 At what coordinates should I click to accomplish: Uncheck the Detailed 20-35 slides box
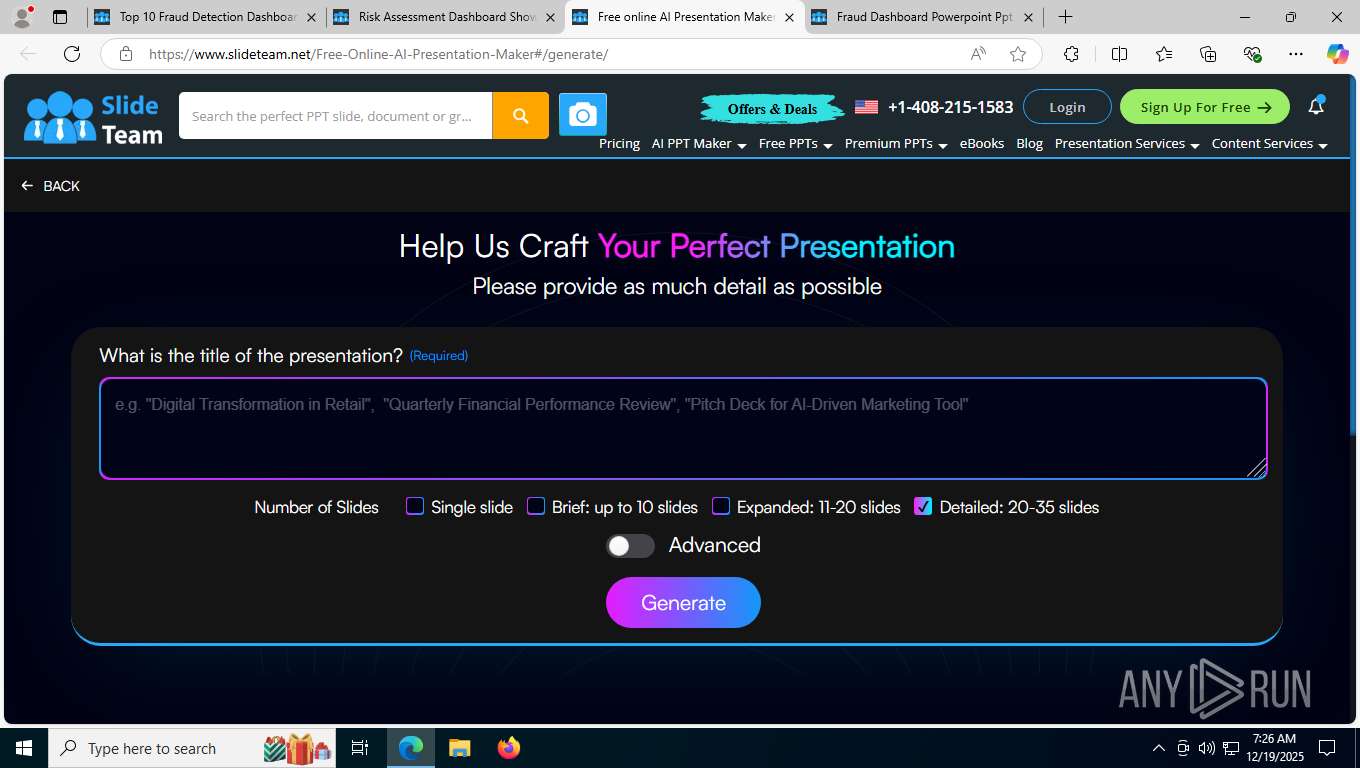[x=923, y=506]
